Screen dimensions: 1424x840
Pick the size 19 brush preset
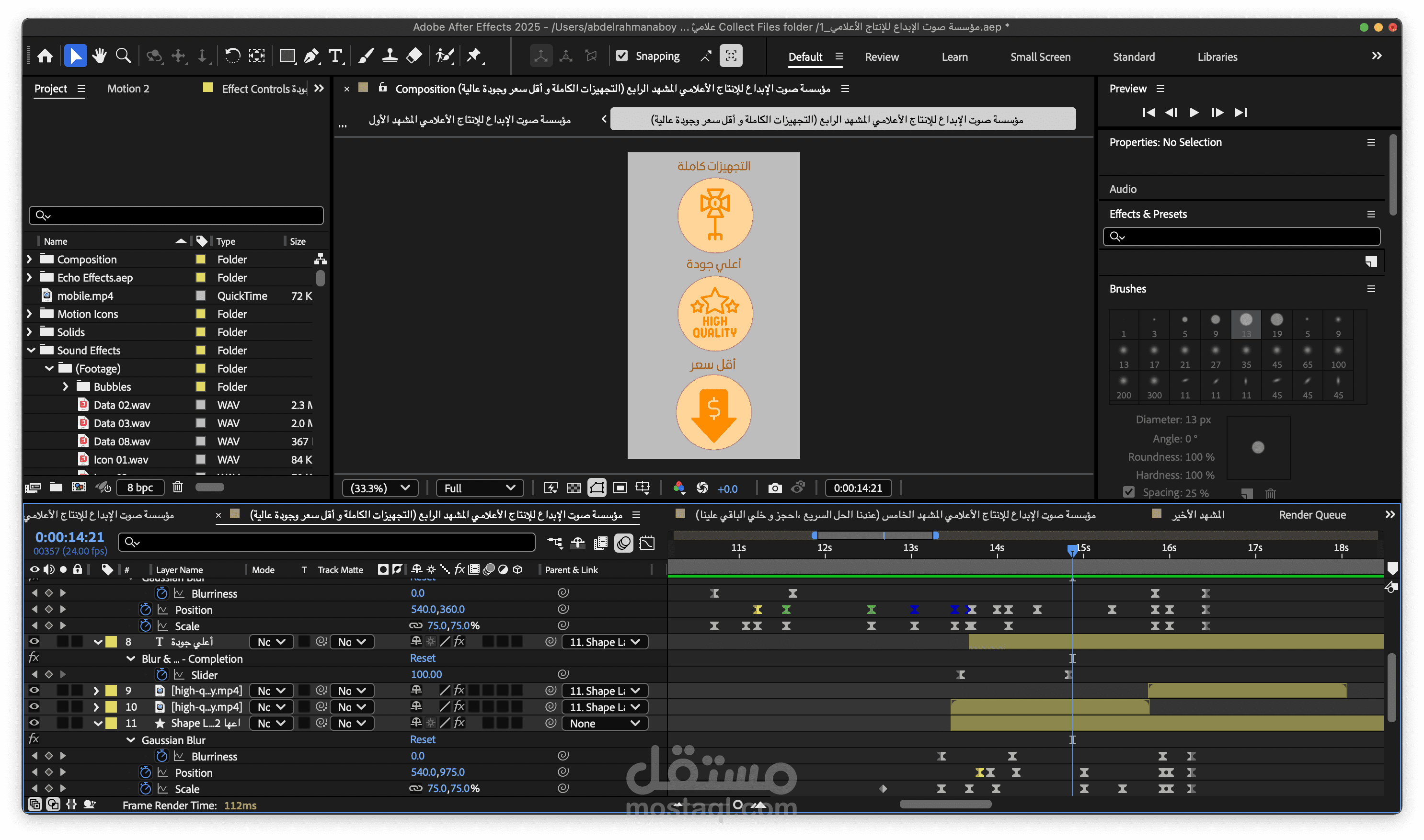[1277, 324]
